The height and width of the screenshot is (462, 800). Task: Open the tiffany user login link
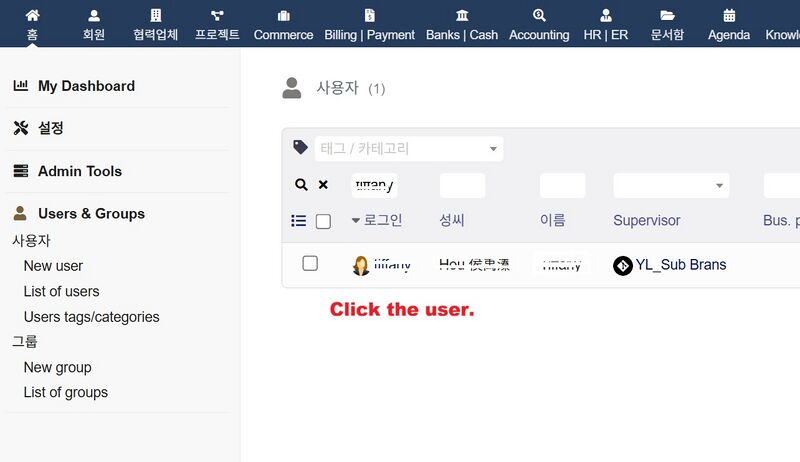[392, 265]
